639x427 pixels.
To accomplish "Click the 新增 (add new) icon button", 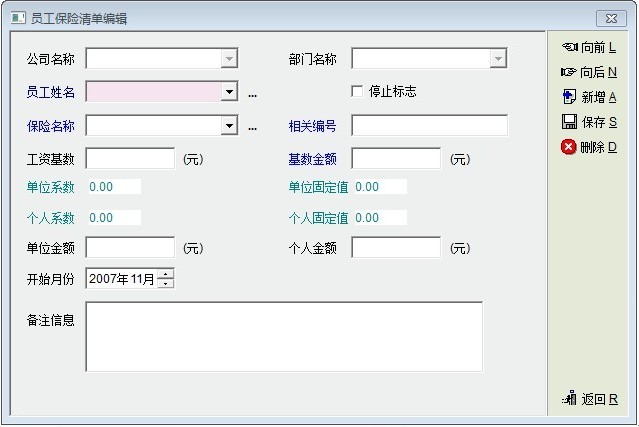I will click(x=589, y=97).
